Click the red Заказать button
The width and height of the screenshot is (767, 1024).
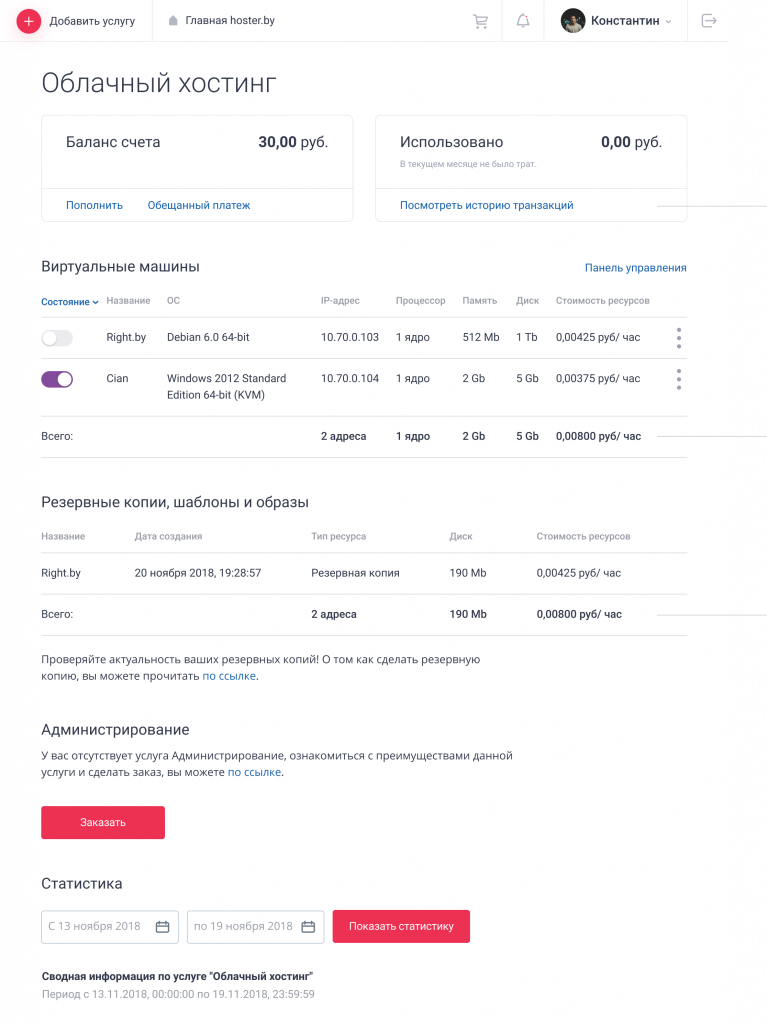[x=103, y=822]
